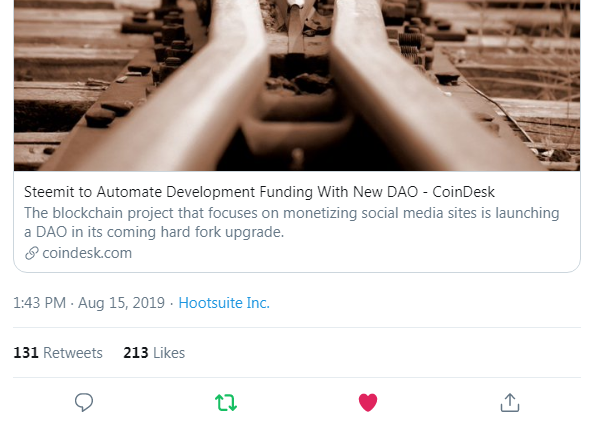Click the Likes label text
This screenshot has height=422, width=595.
pyautogui.click(x=169, y=353)
